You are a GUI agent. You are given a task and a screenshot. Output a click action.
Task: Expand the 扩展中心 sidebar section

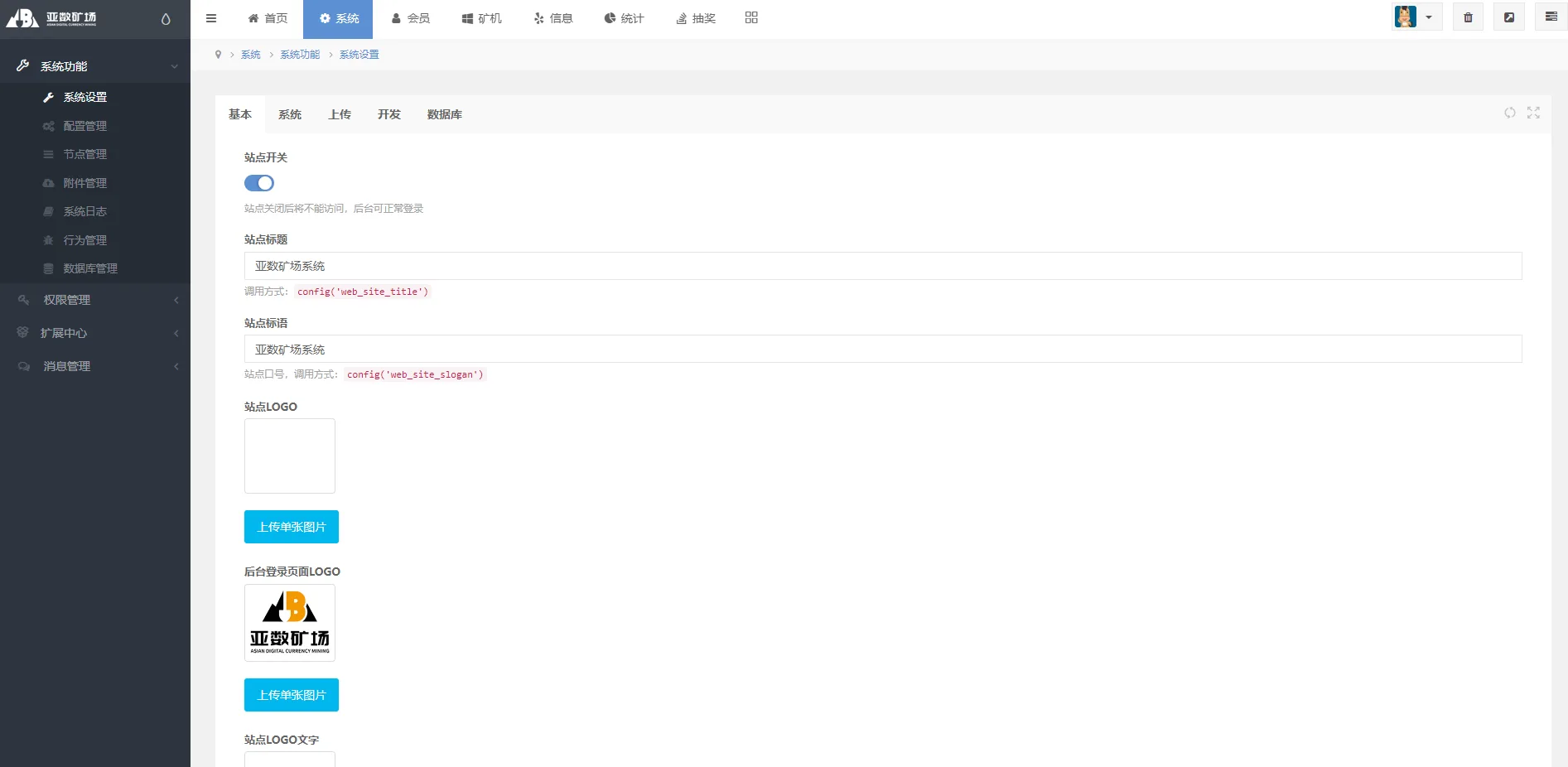(95, 333)
